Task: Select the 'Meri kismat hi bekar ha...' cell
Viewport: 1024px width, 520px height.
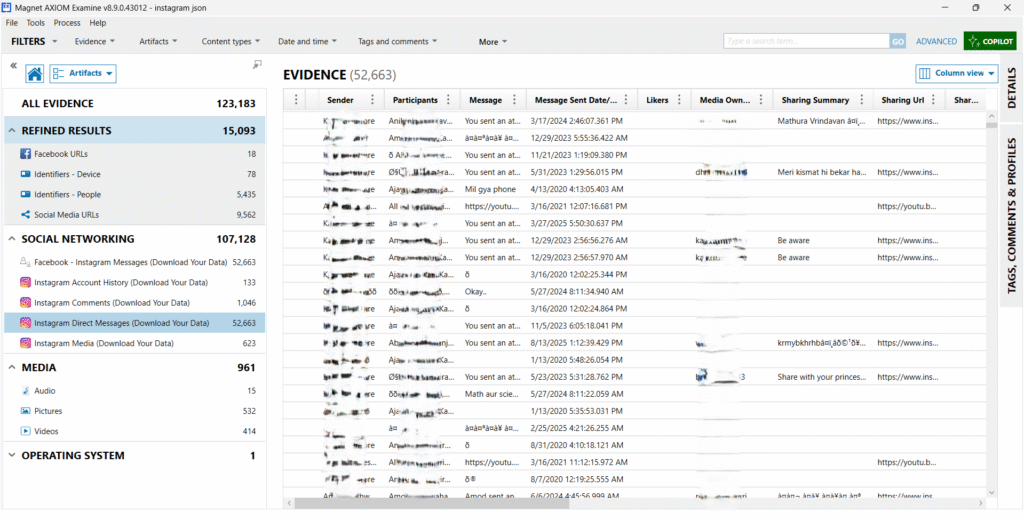Action: pyautogui.click(x=822, y=172)
